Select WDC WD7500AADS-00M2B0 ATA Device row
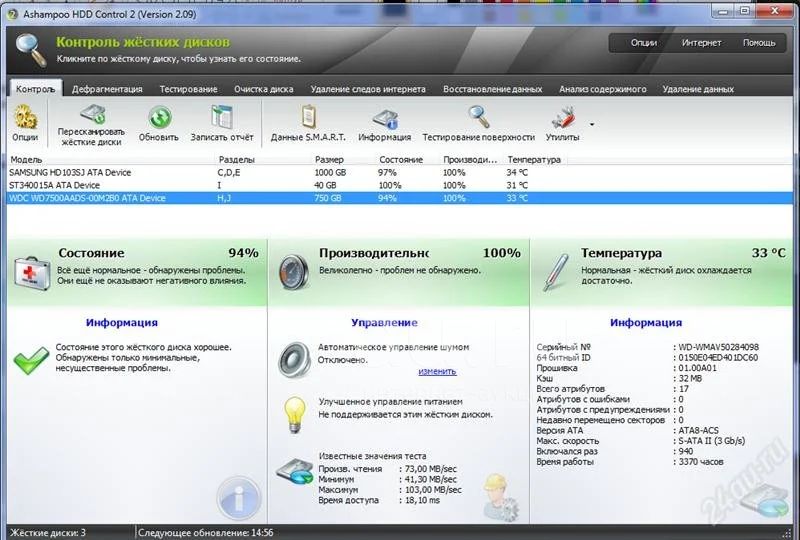This screenshot has width=800, height=540. [400, 198]
